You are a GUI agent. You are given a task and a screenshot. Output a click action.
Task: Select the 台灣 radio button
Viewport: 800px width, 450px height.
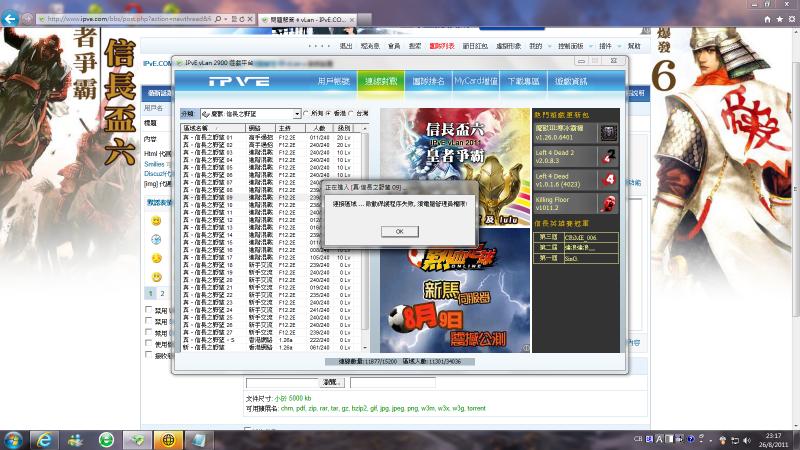pos(353,114)
